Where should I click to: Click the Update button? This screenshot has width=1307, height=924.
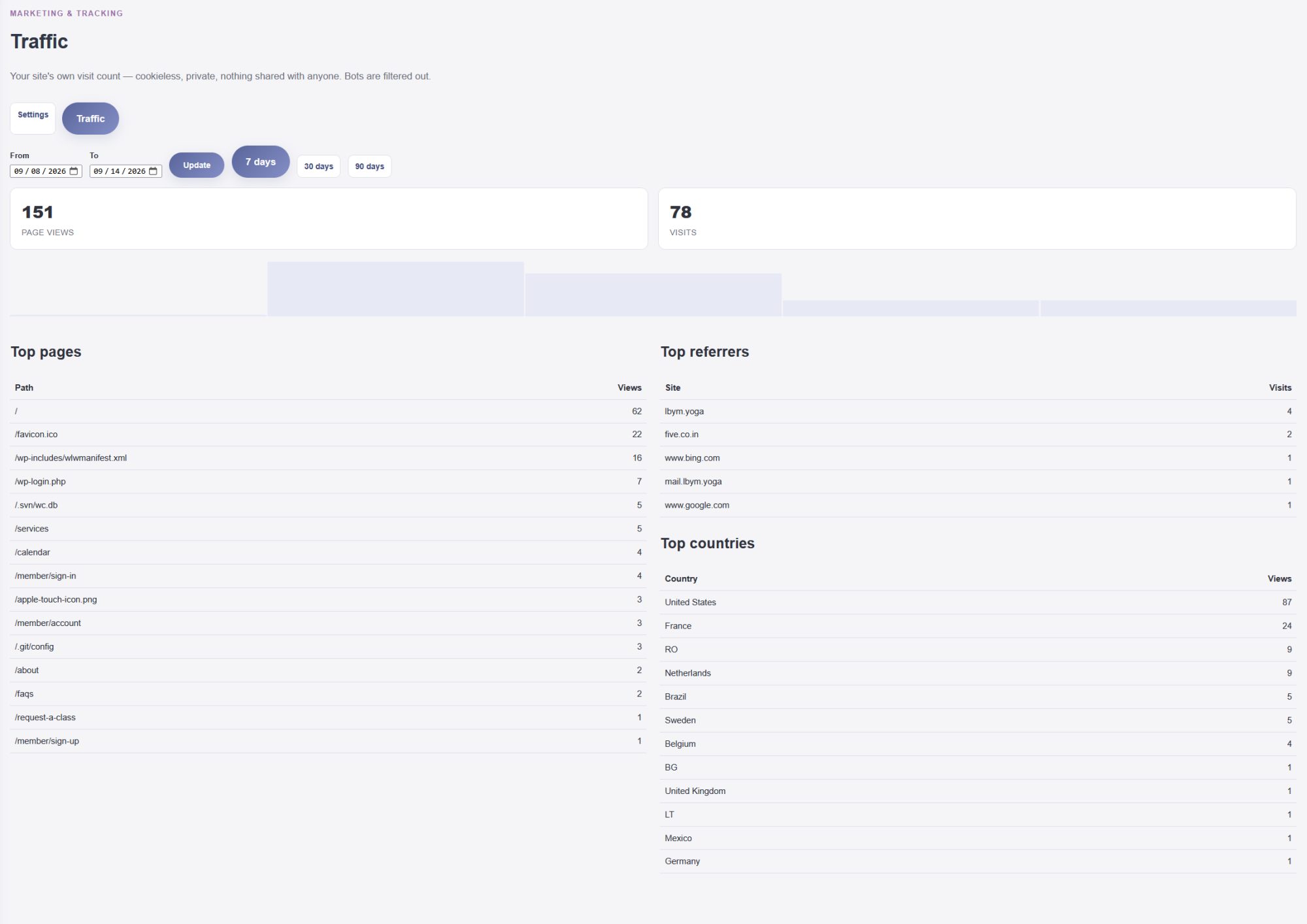pyautogui.click(x=197, y=165)
